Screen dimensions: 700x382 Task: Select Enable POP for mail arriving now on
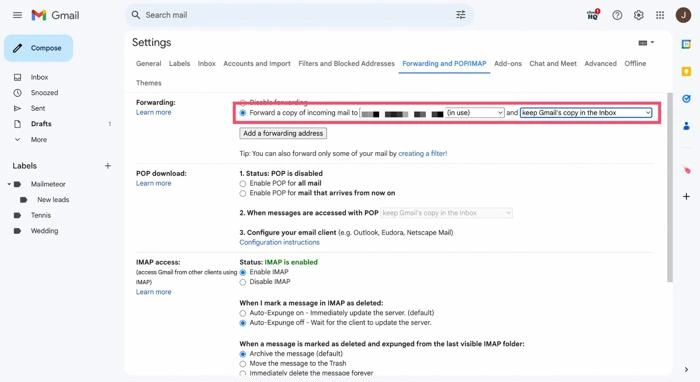click(243, 193)
